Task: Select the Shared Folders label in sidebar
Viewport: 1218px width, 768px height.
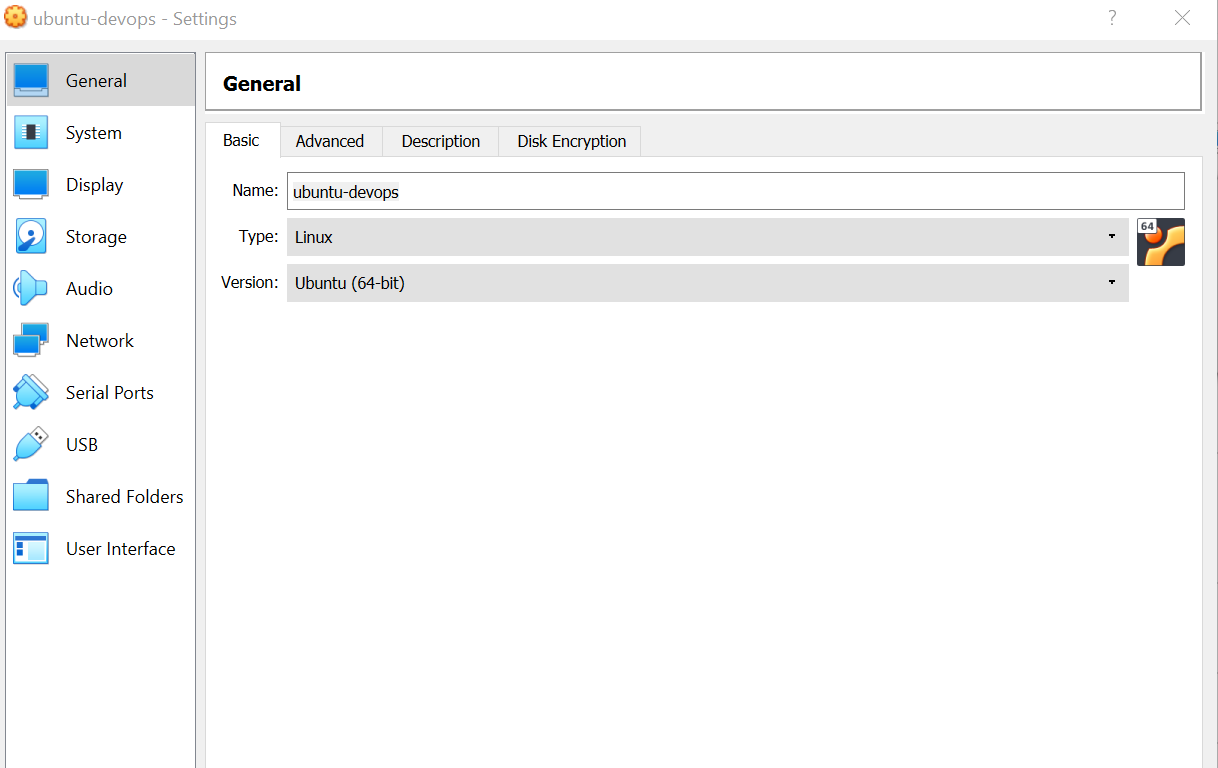Action: click(x=125, y=497)
